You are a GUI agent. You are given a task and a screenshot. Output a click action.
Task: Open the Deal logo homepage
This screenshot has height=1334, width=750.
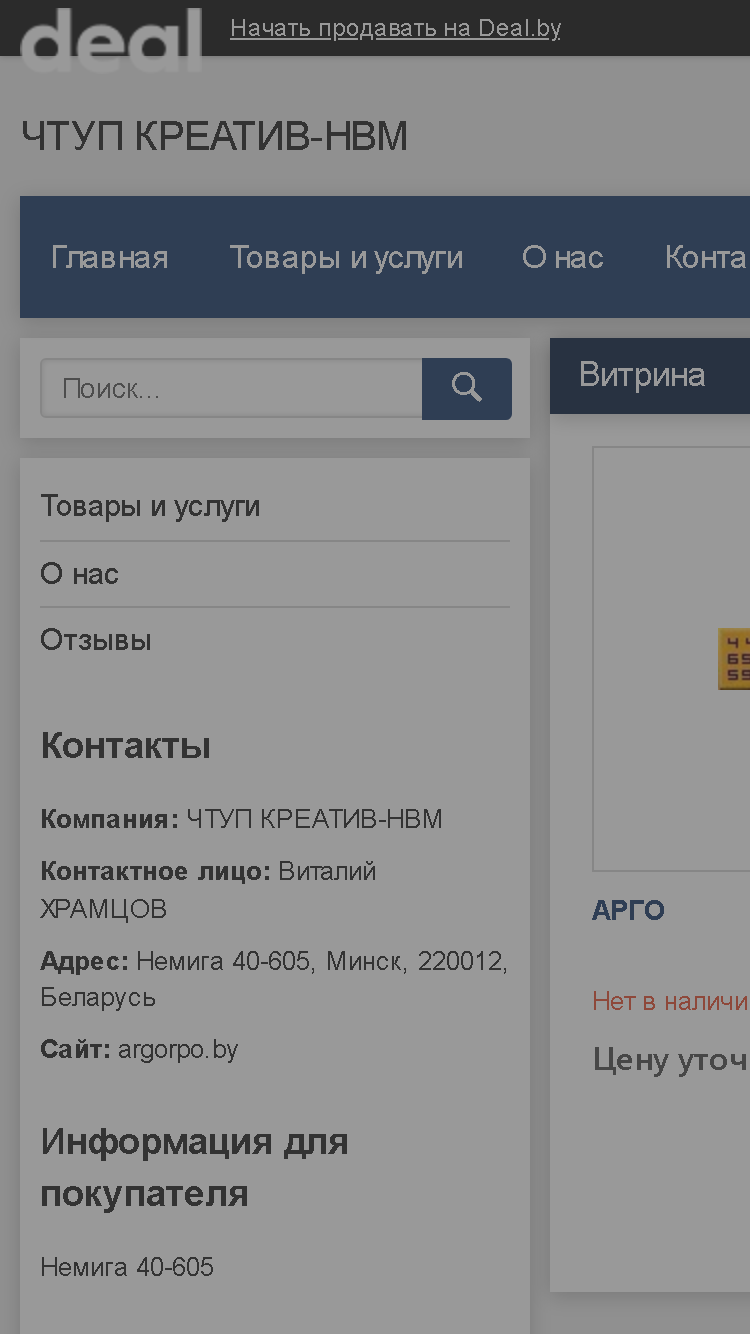point(111,38)
